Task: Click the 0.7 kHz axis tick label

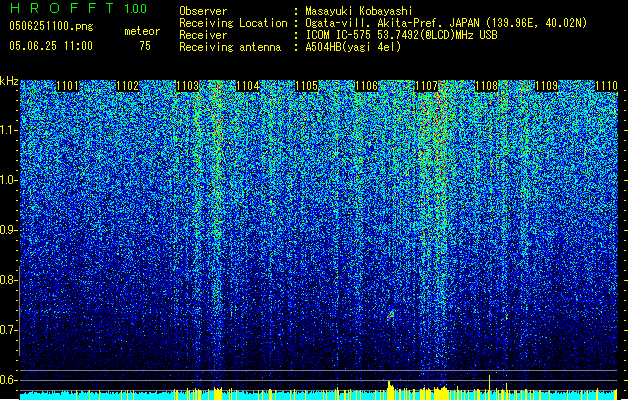Action: pos(9,330)
